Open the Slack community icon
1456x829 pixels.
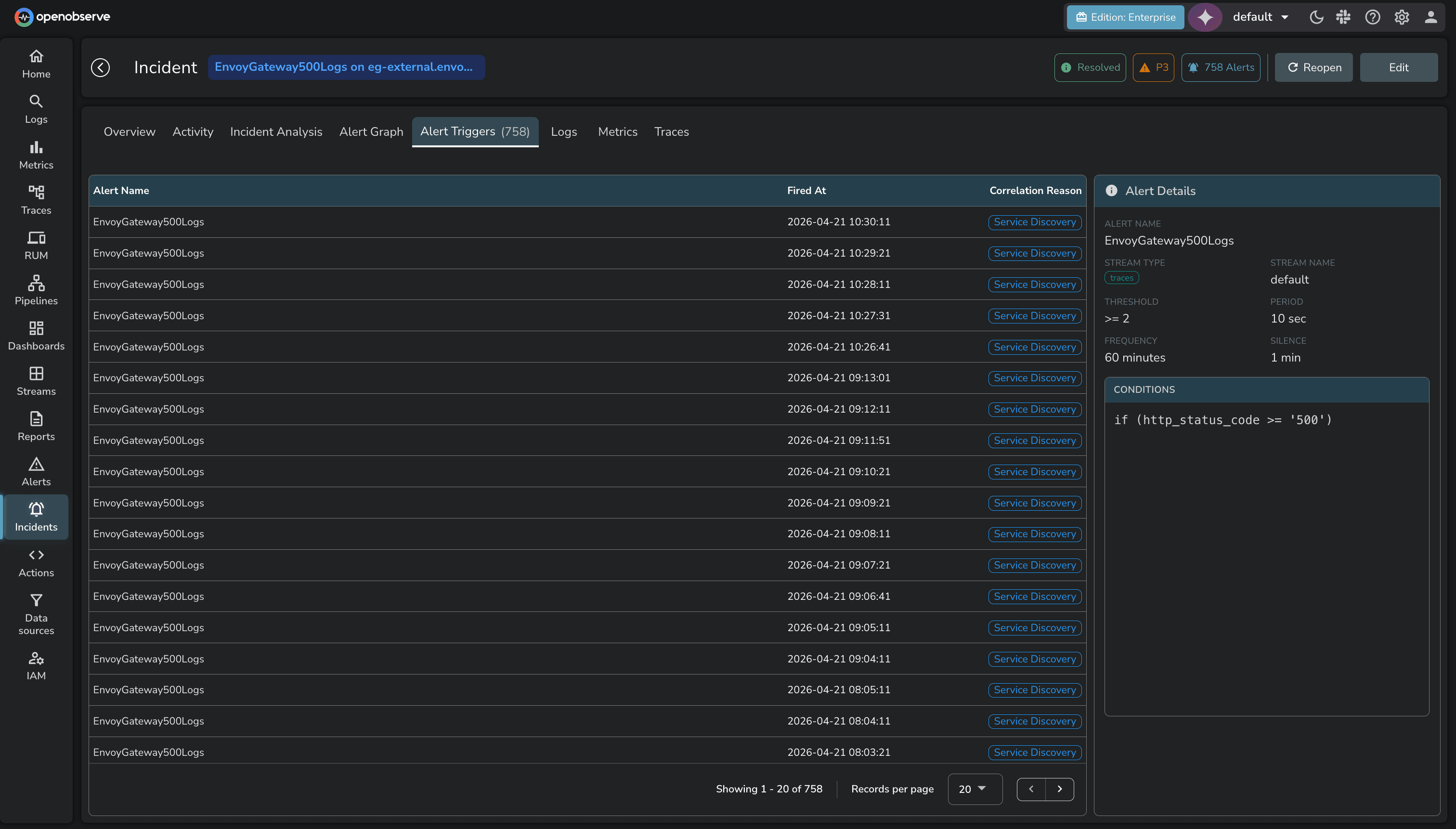coord(1343,17)
